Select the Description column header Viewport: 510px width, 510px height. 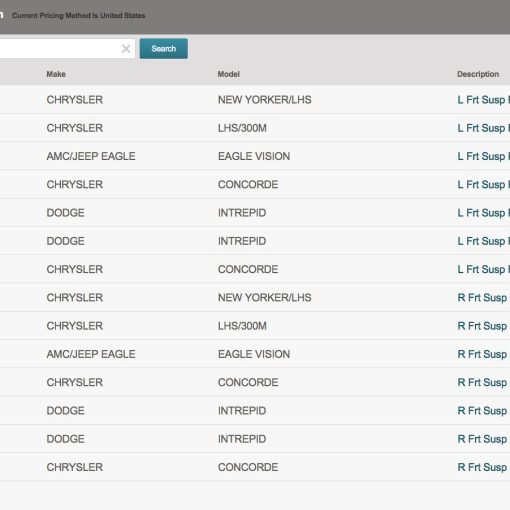click(x=478, y=74)
